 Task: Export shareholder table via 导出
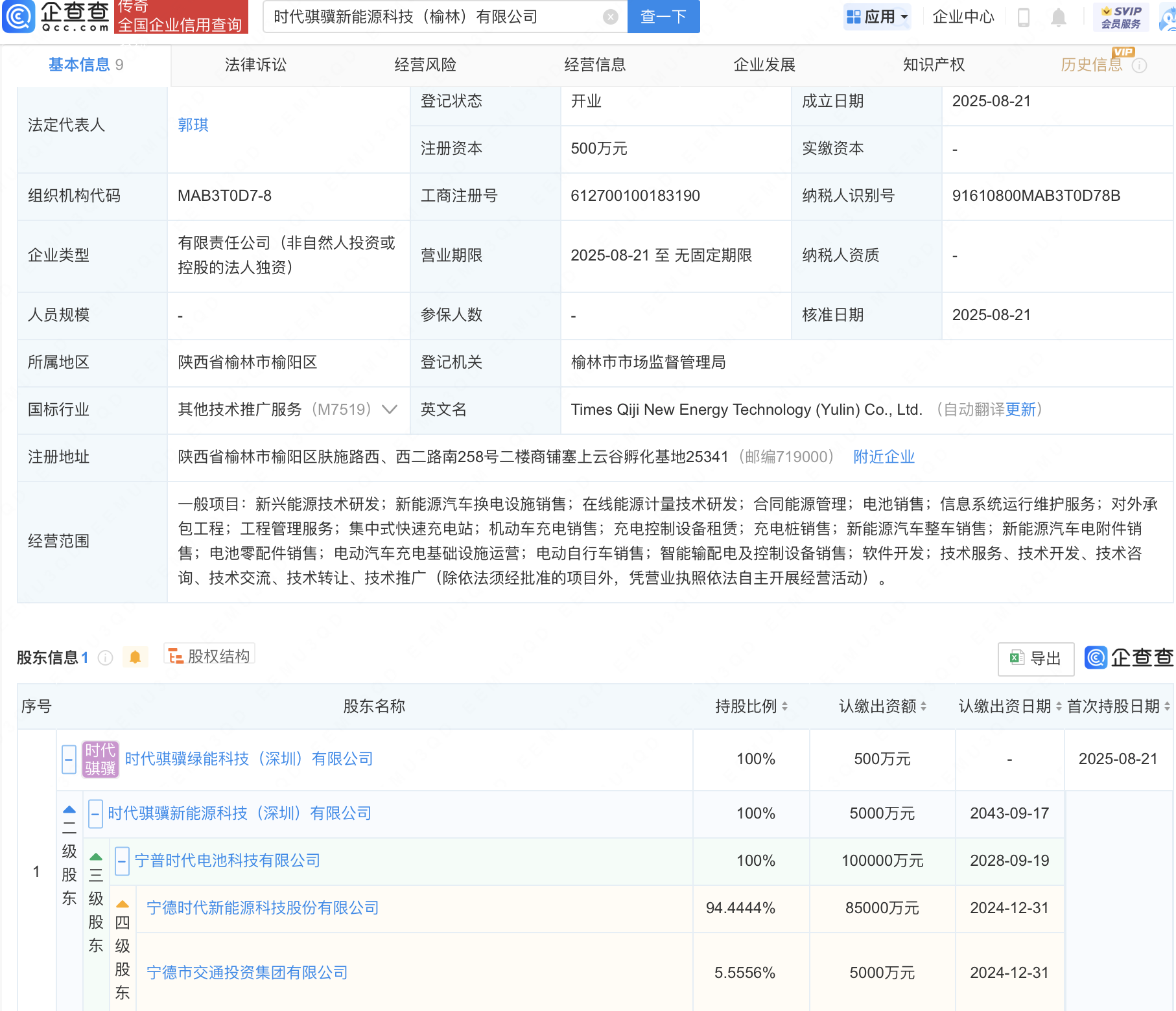[x=1036, y=658]
